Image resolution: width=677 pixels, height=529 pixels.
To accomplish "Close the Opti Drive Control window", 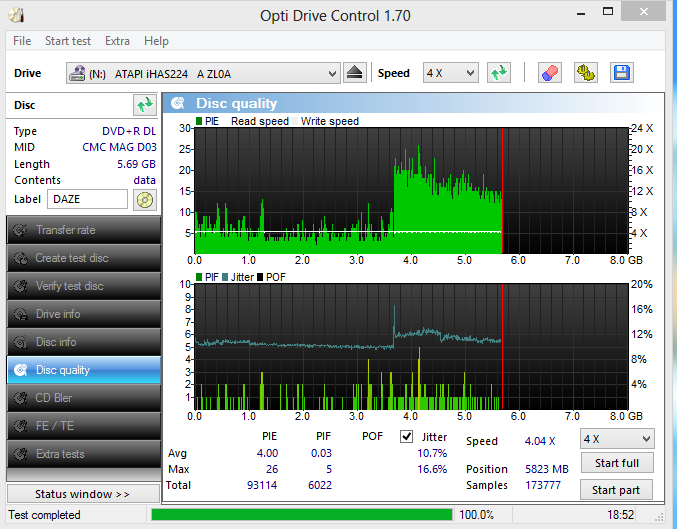I will (643, 12).
